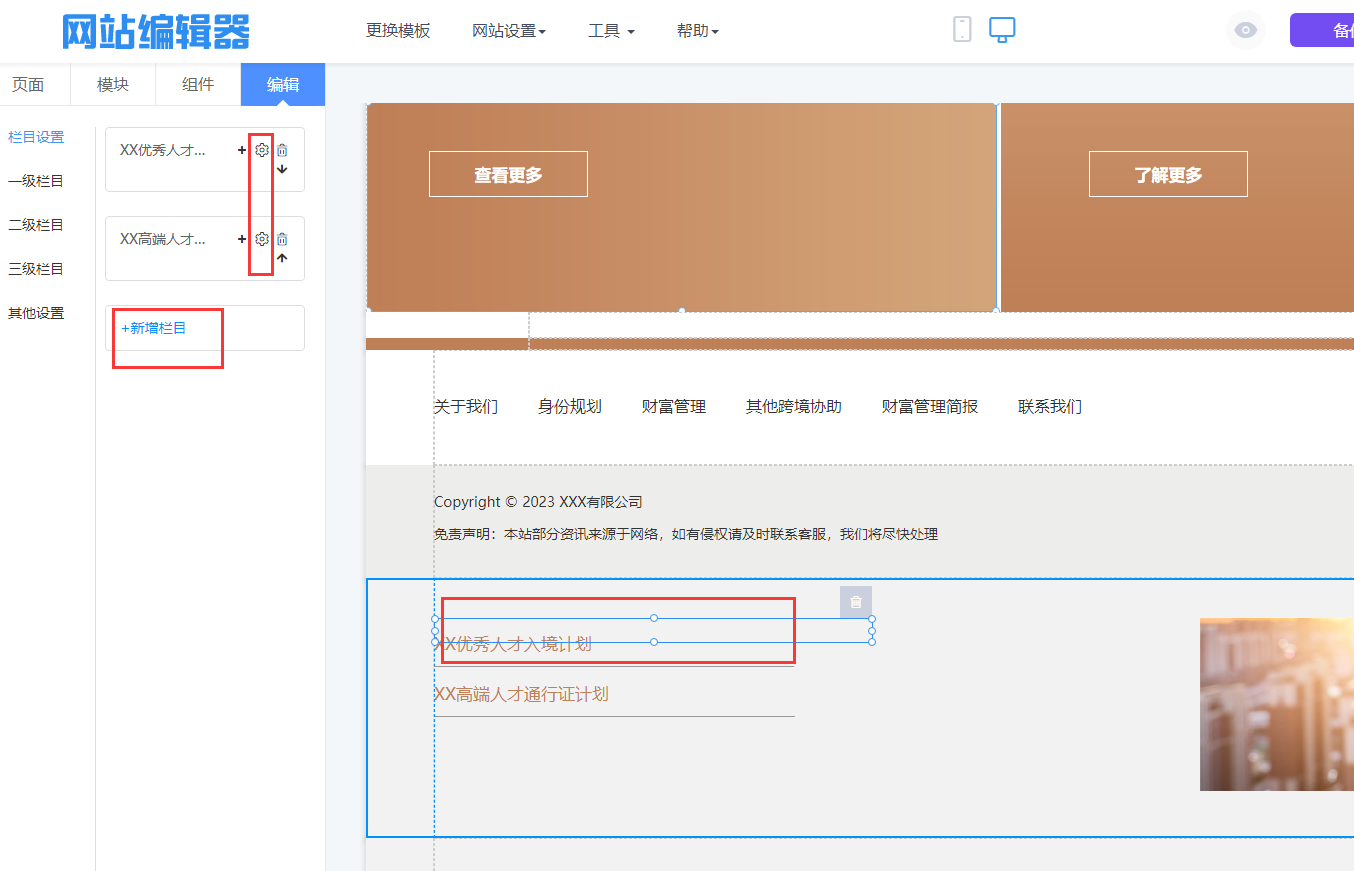
Task: Click plus icon on XX高端人才 column
Action: [242, 239]
